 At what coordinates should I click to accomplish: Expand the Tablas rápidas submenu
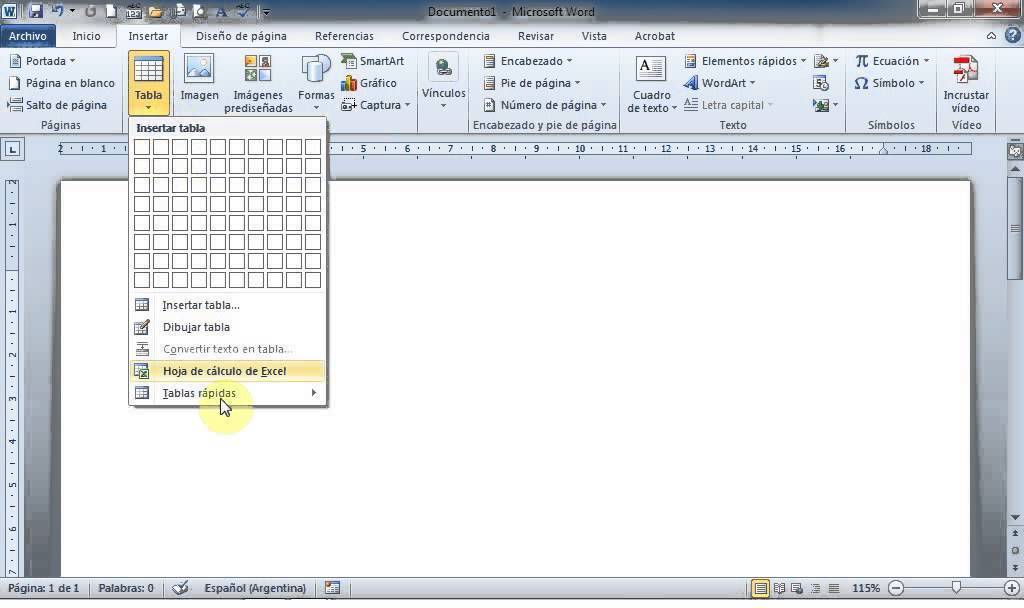click(x=227, y=393)
